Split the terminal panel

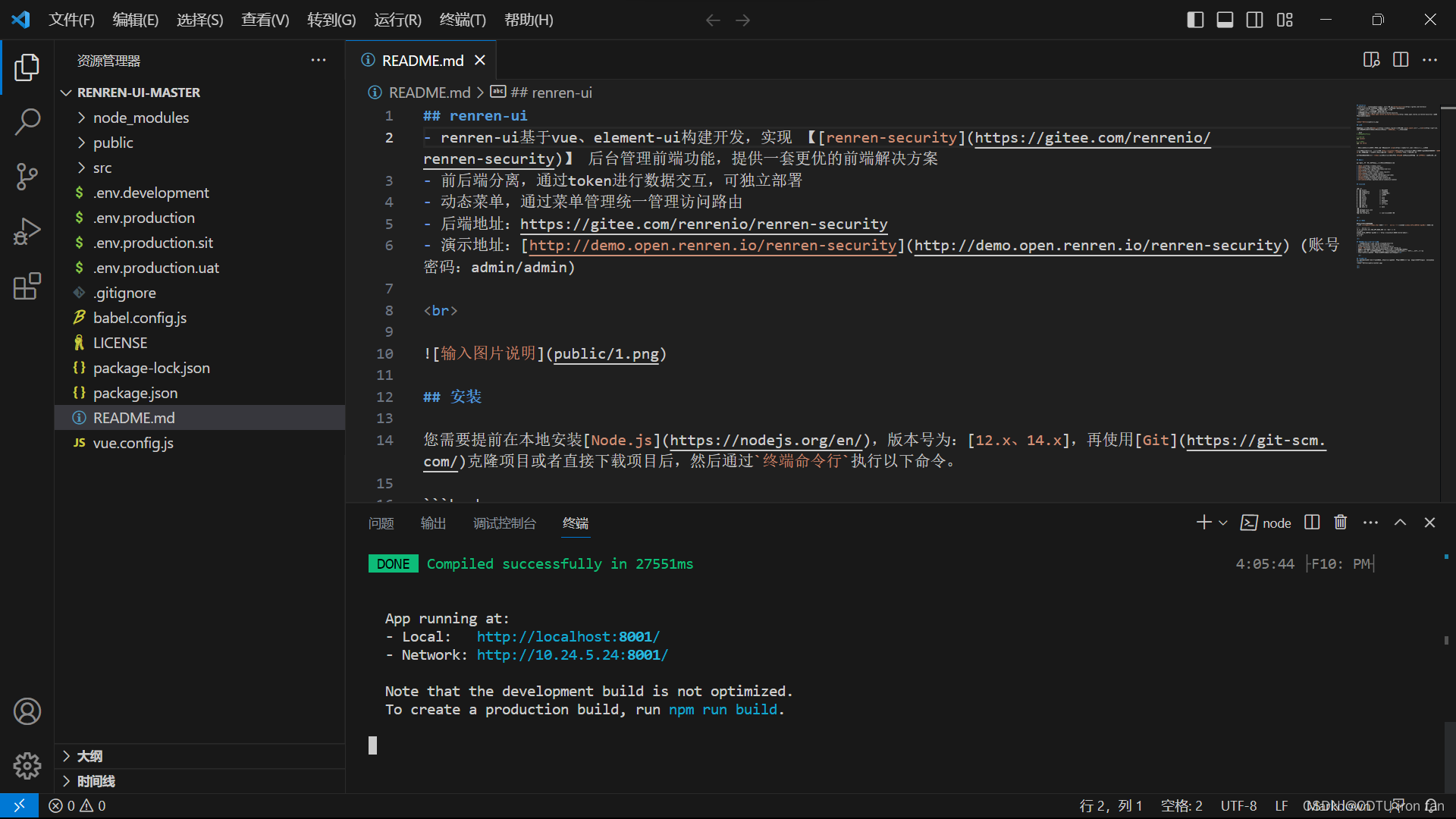1312,522
